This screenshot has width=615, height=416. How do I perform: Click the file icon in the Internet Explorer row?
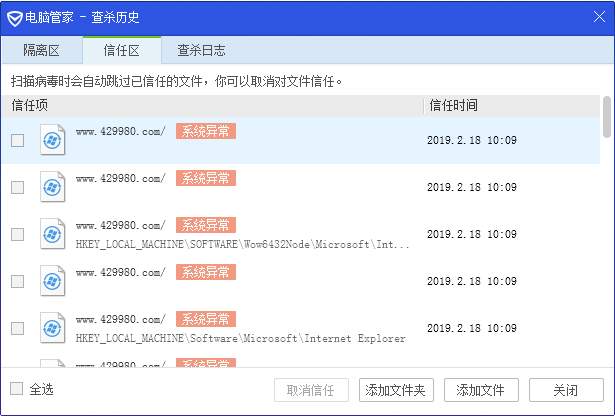coord(53,328)
